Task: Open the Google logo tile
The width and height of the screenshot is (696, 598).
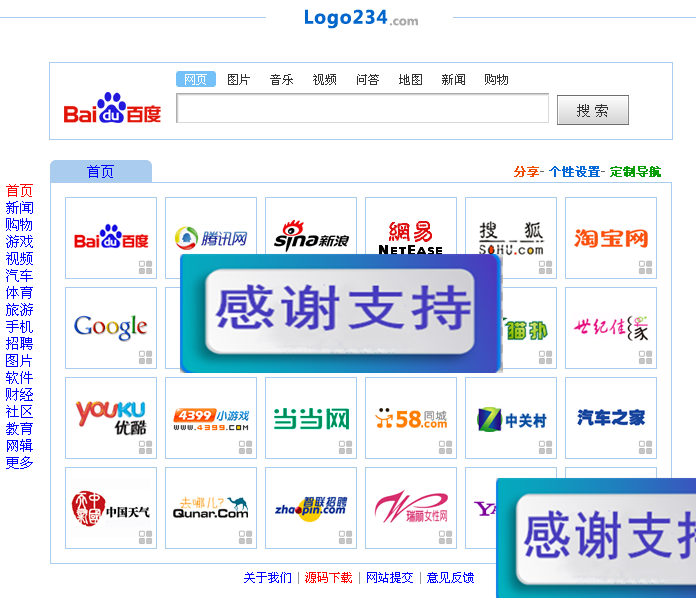Action: point(111,327)
